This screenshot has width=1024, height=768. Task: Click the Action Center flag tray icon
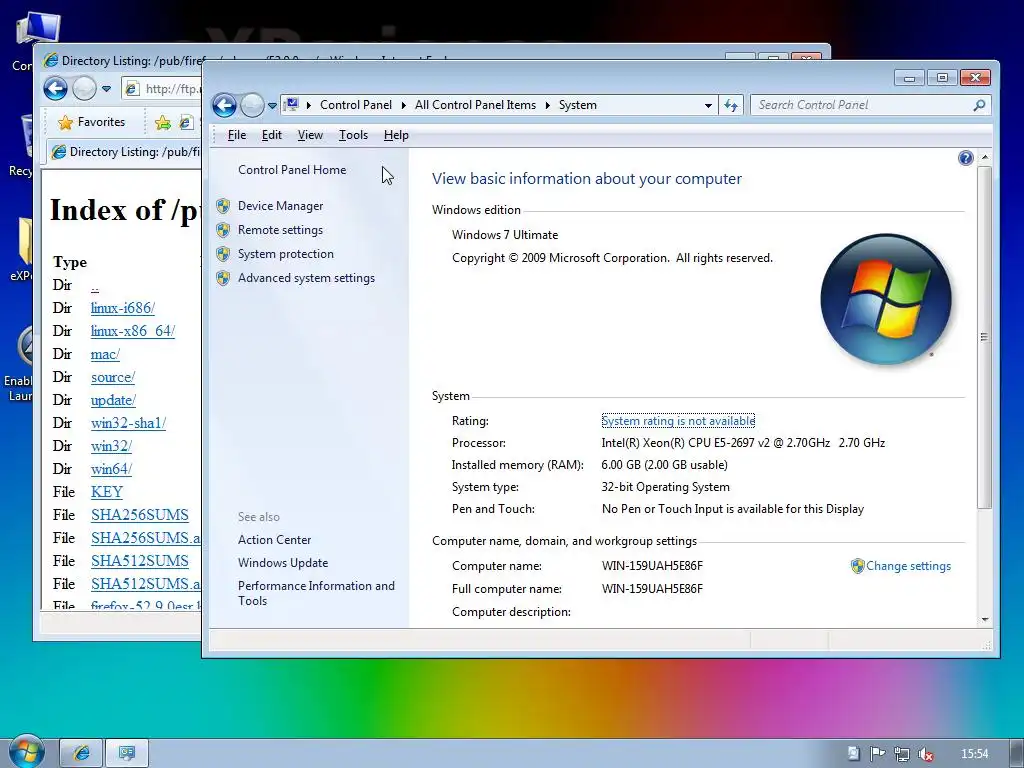click(x=877, y=754)
